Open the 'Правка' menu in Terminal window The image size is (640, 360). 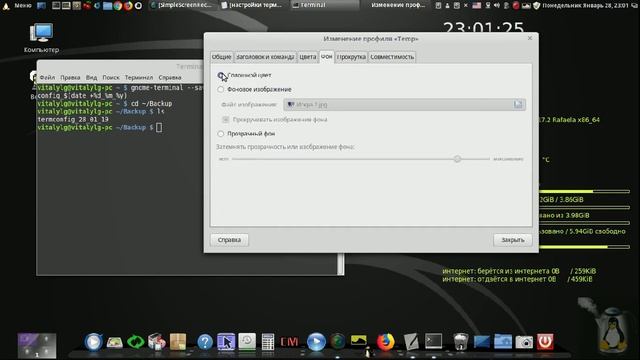pos(70,77)
